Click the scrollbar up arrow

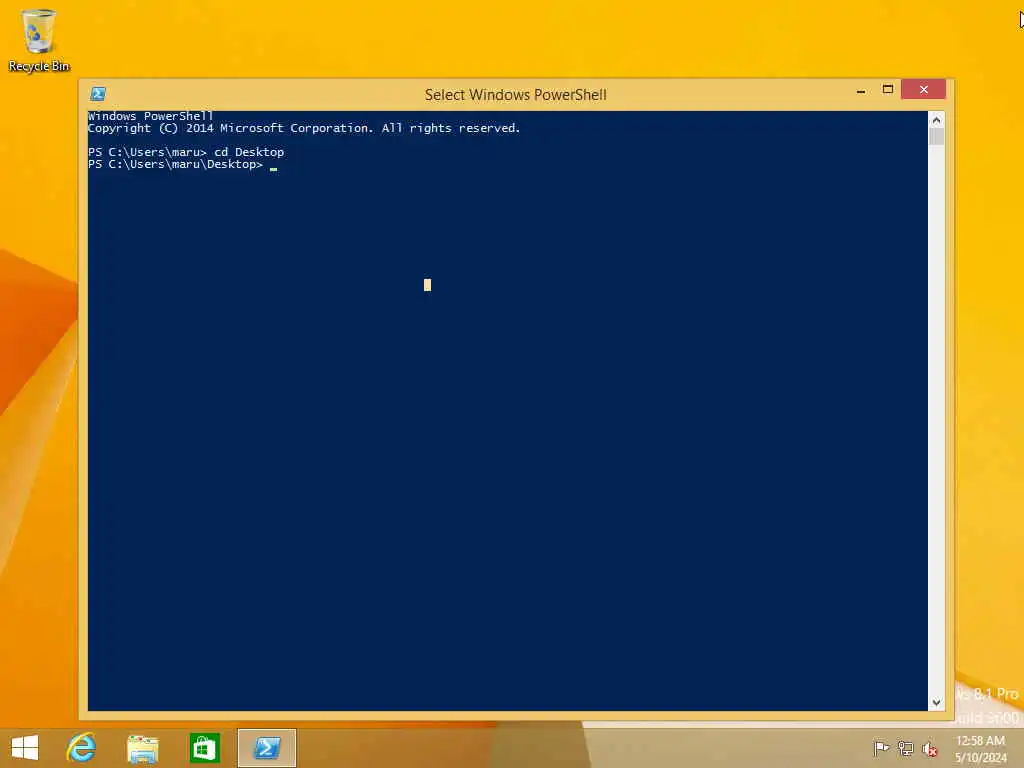(x=936, y=120)
